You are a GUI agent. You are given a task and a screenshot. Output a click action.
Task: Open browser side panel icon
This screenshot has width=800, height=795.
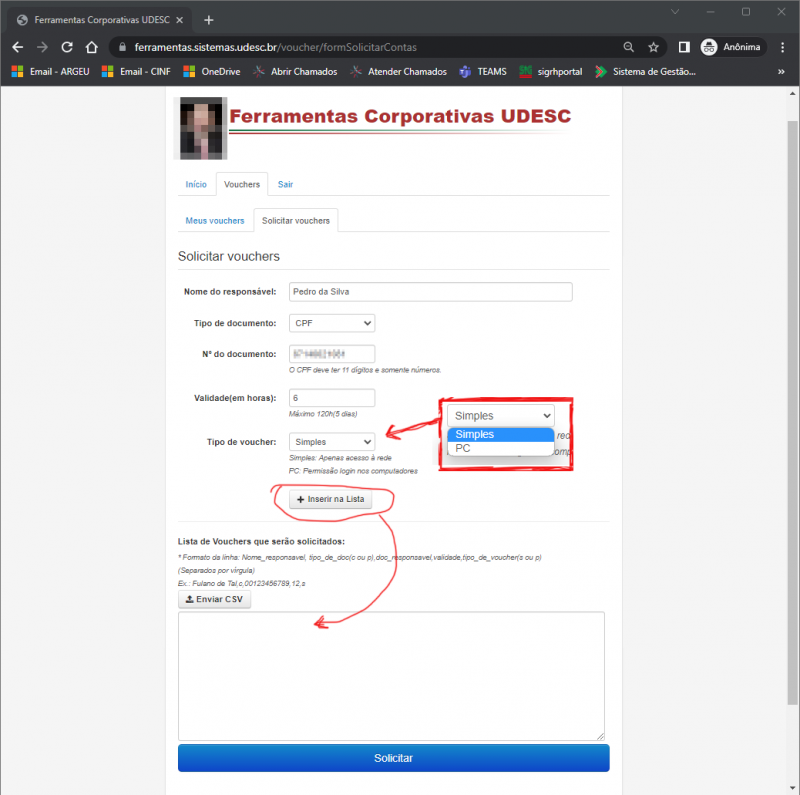pyautogui.click(x=684, y=47)
